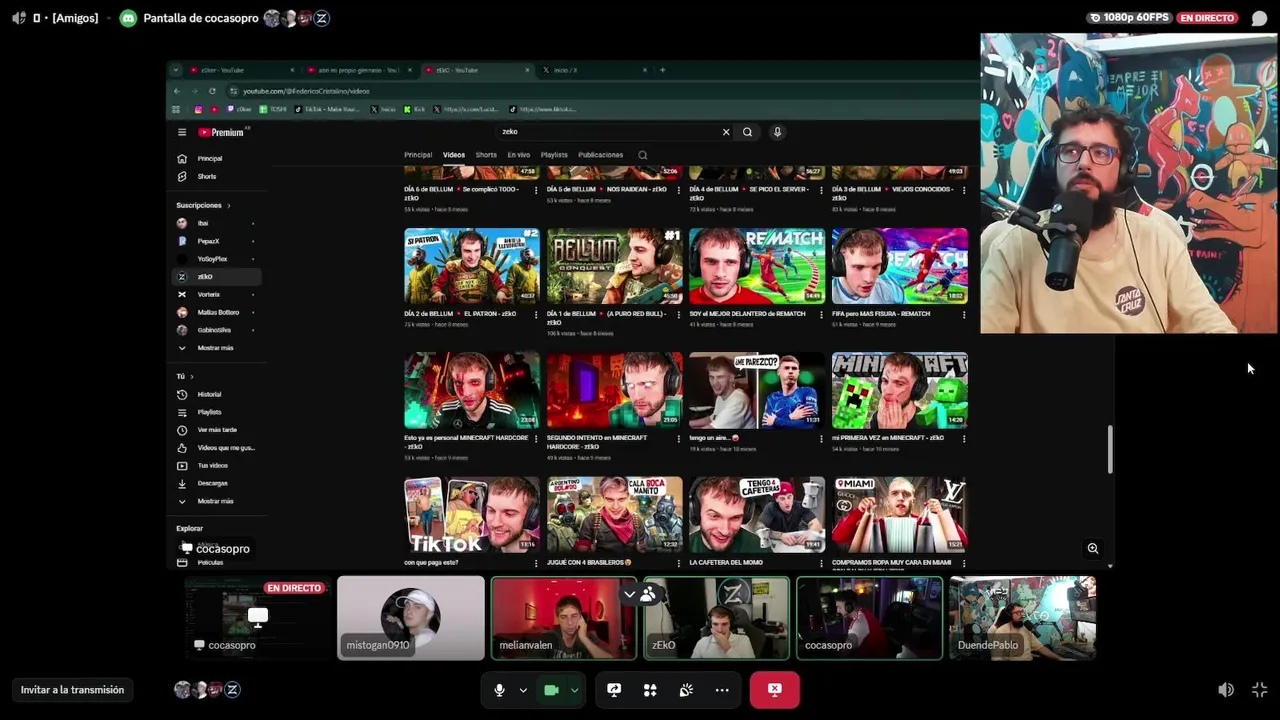
Task: Open the activities icon in call controls
Action: (650, 690)
